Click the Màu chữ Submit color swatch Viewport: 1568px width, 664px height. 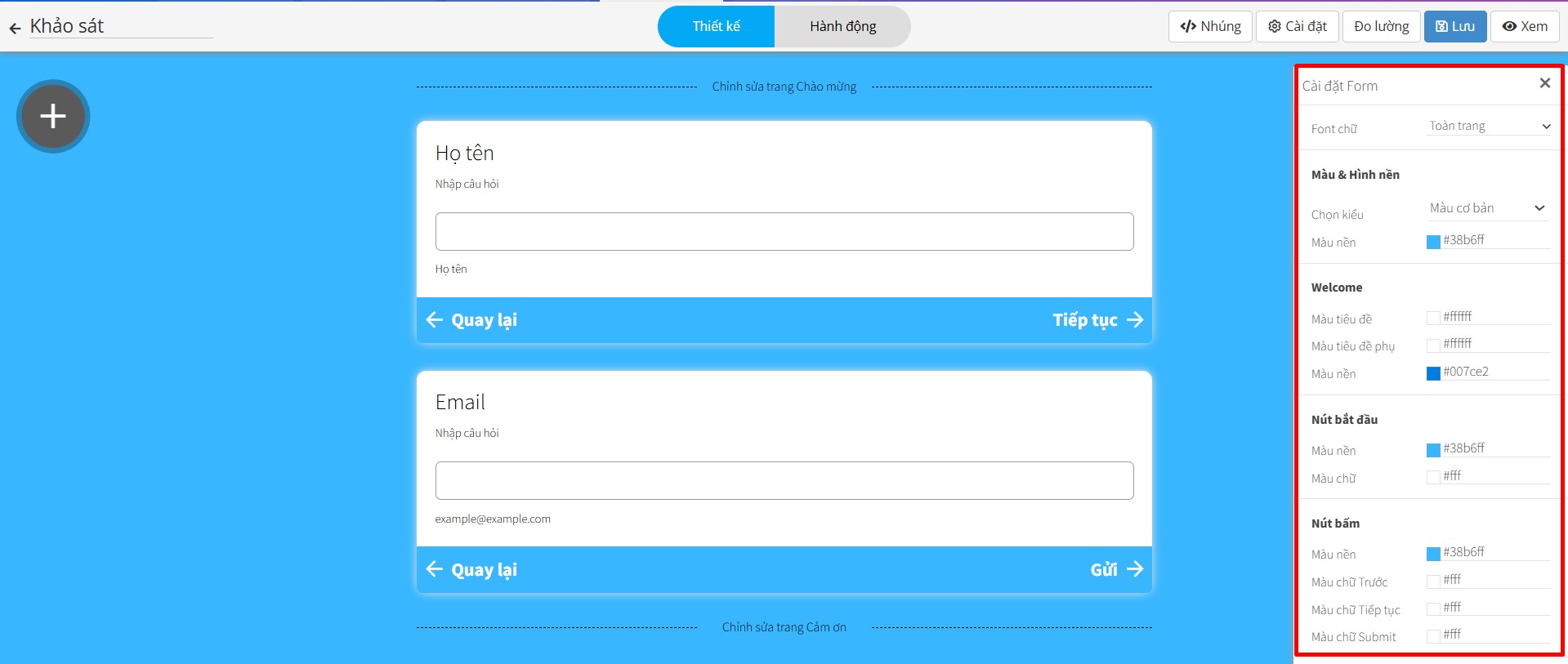point(1433,636)
